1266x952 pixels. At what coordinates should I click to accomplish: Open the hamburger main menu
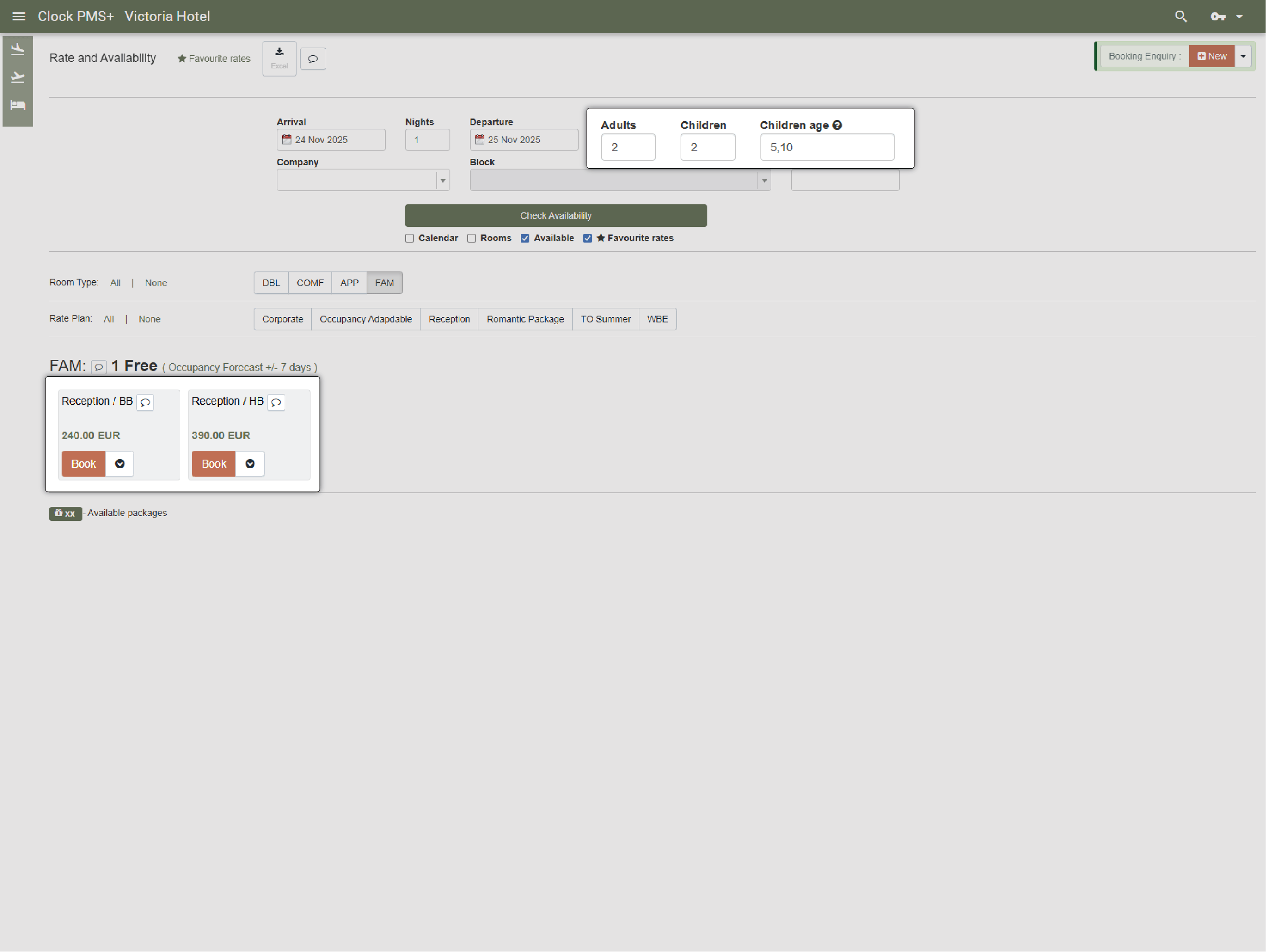(19, 17)
